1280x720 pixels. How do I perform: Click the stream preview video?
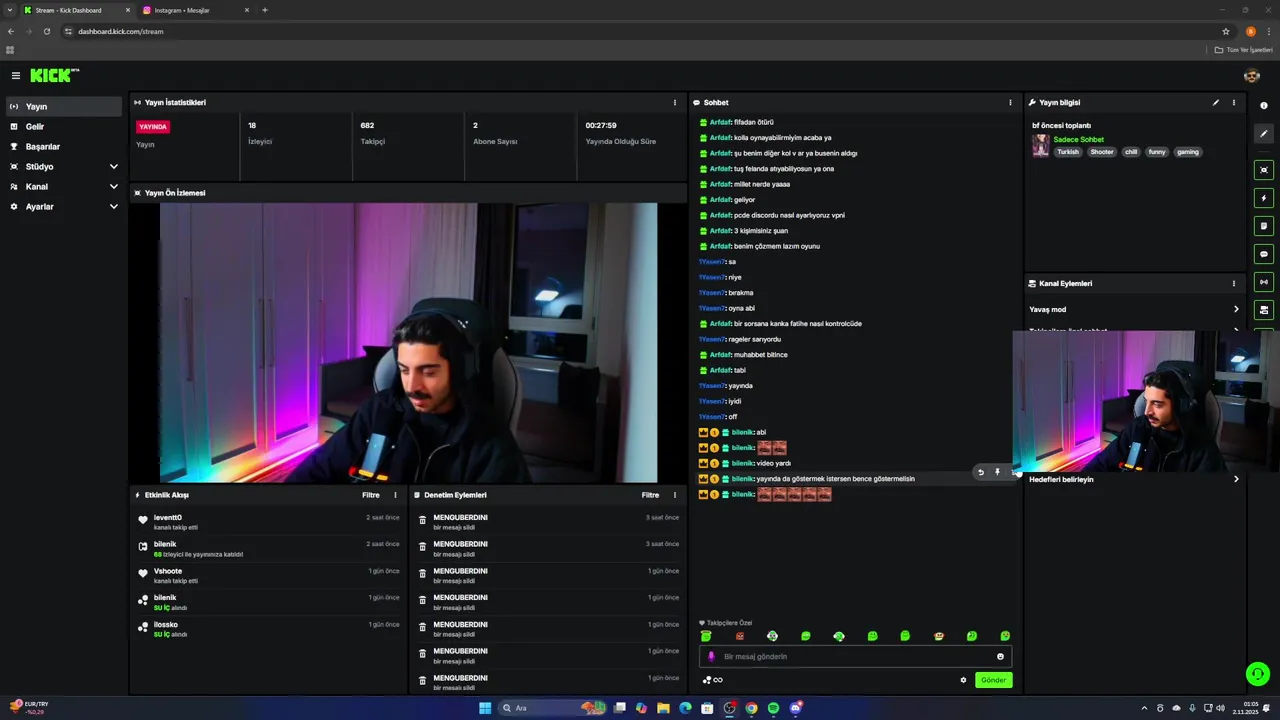(x=408, y=343)
